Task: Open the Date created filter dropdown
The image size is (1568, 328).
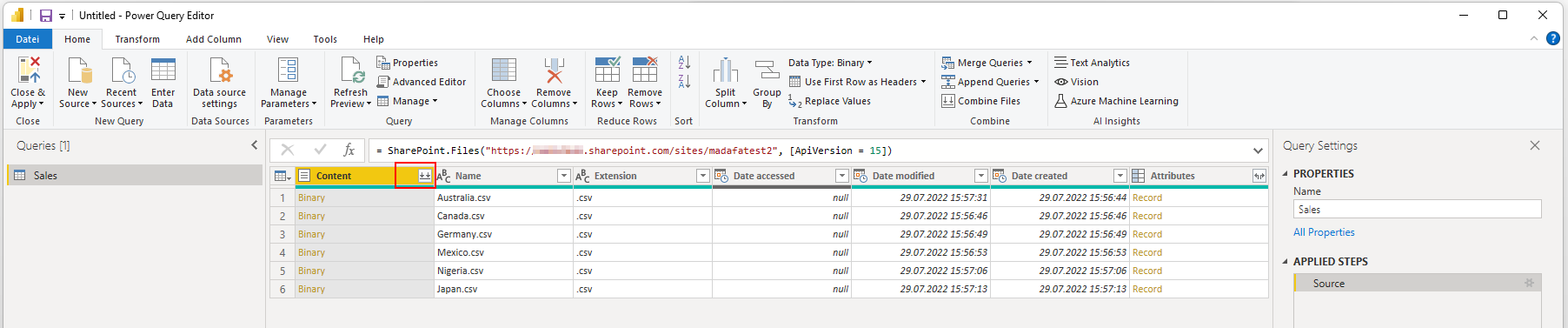Action: point(1120,176)
